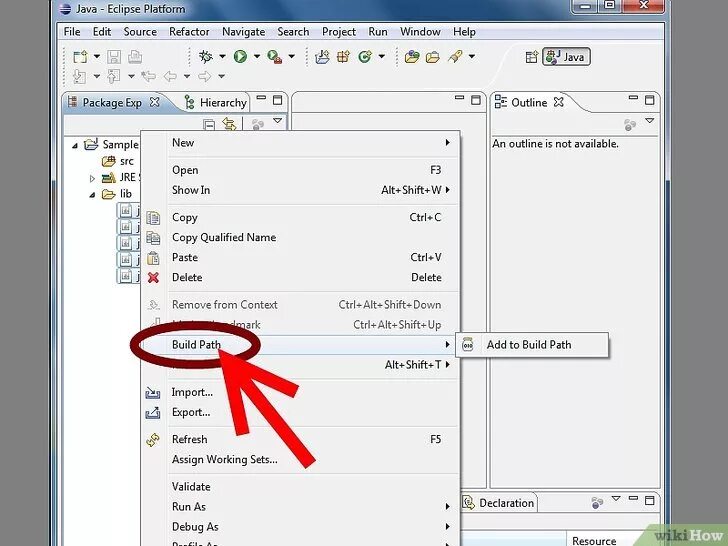Select Build Path in context menu

click(301, 344)
